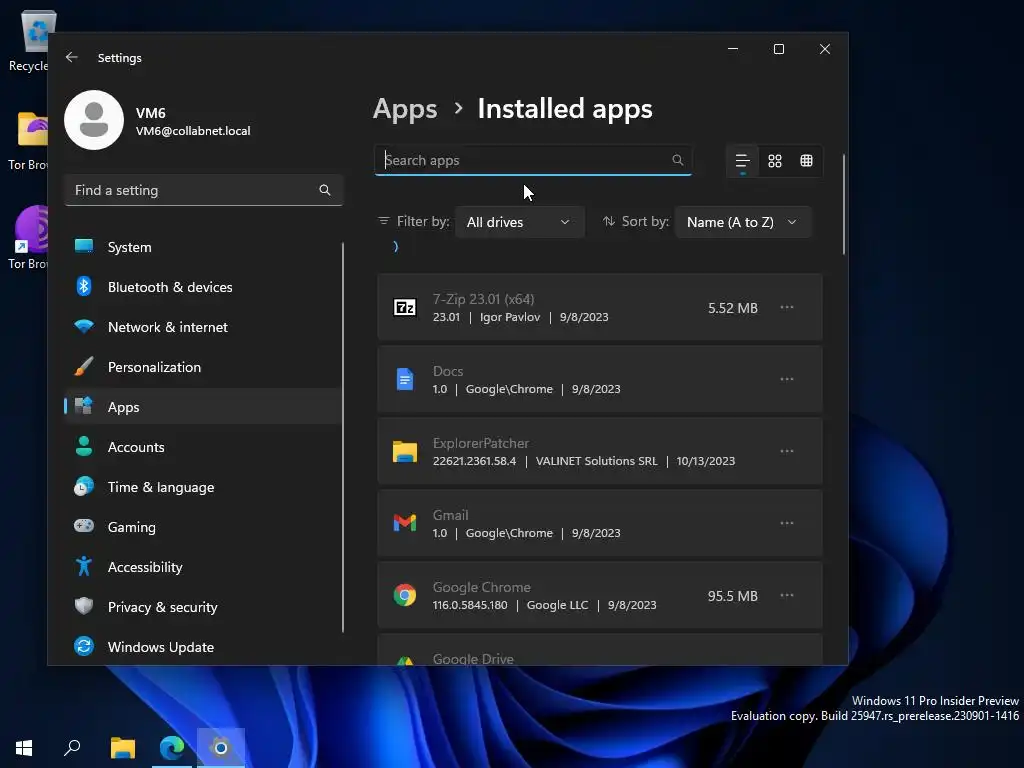
Task: Go back using the Settings arrow
Action: (72, 57)
